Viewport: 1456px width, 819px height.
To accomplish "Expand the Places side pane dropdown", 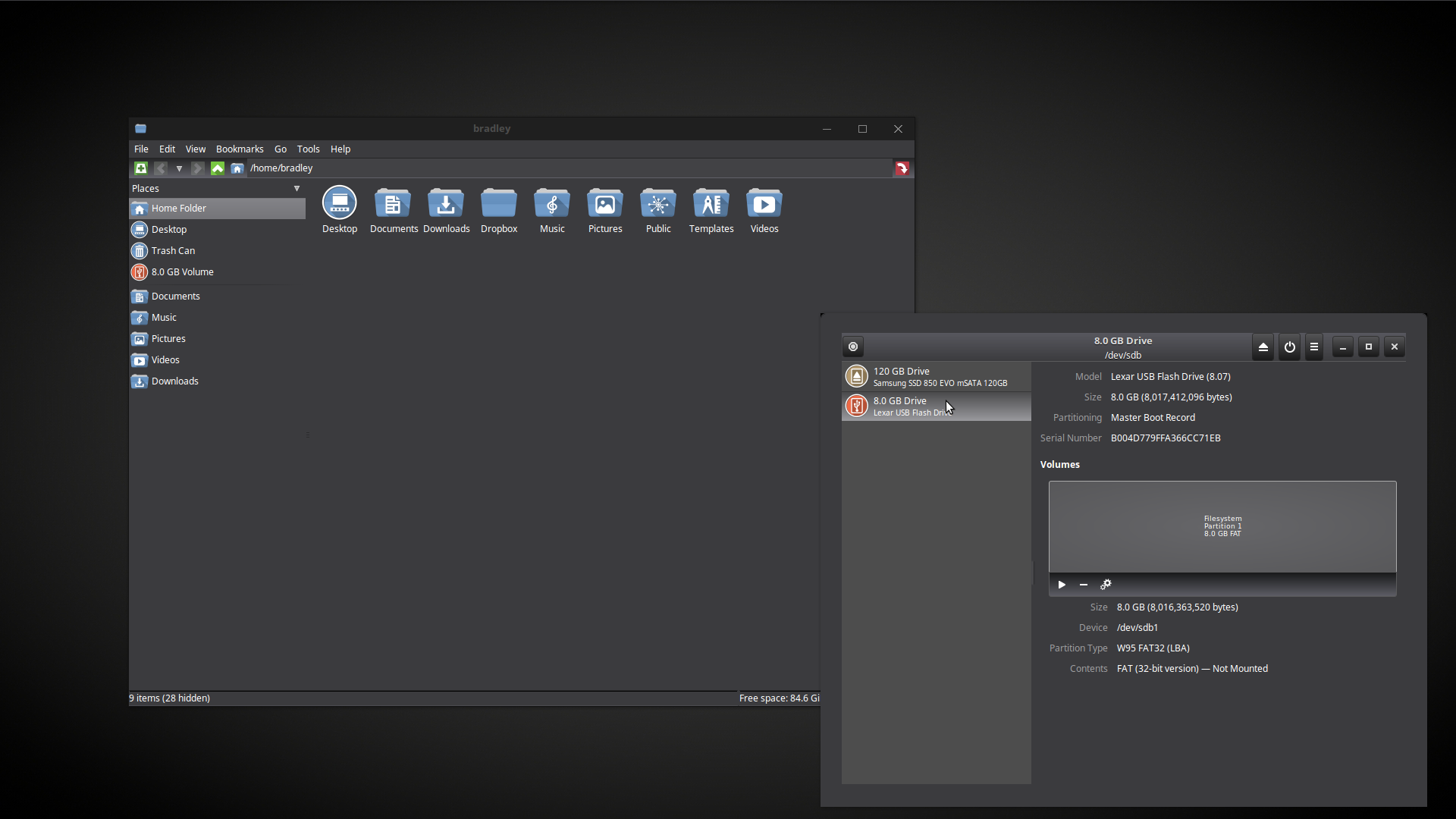I will pos(297,189).
